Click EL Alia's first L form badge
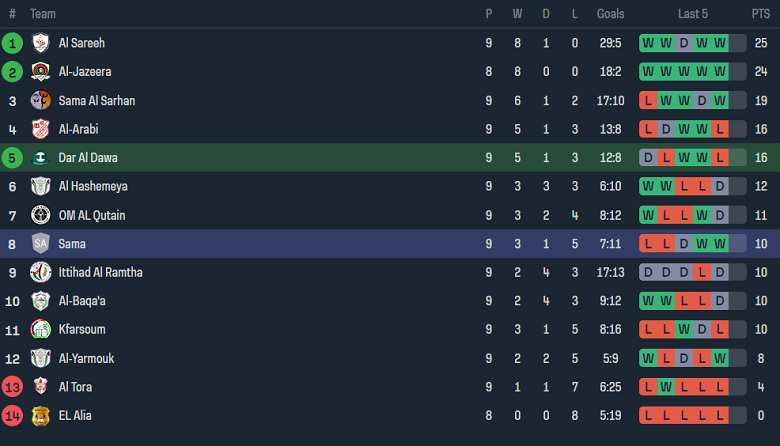The height and width of the screenshot is (446, 780). point(648,415)
